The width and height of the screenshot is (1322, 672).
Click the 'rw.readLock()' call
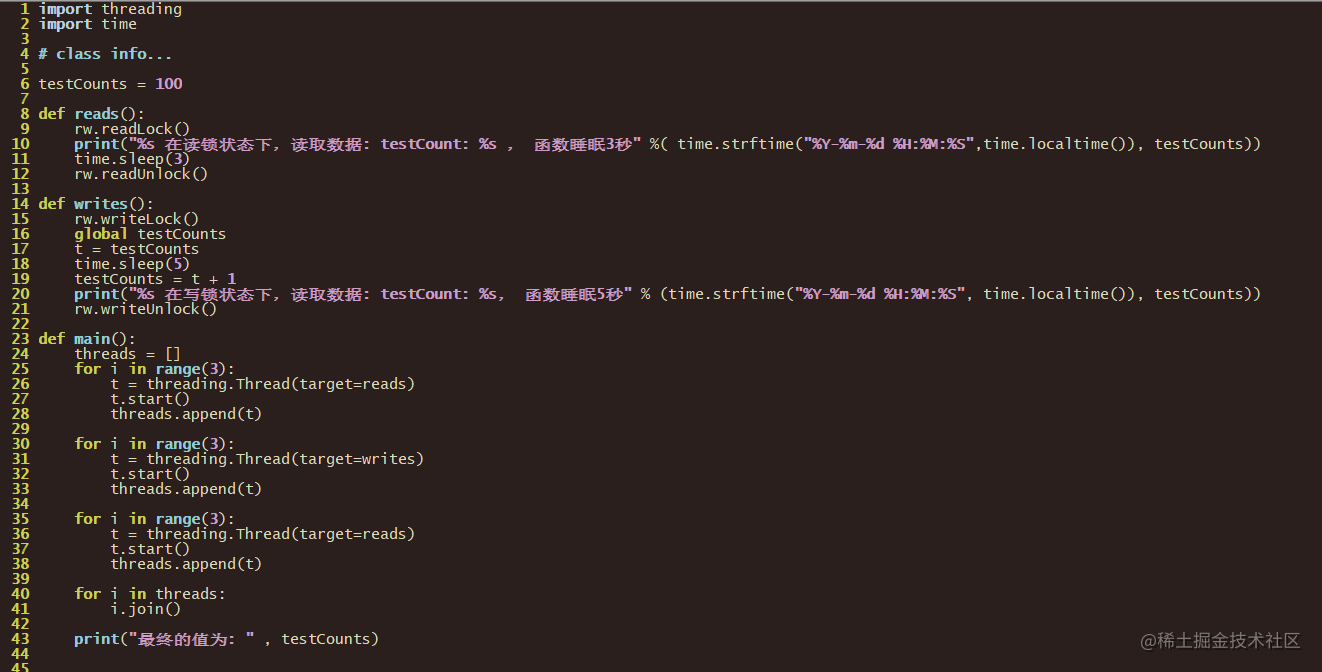pyautogui.click(x=132, y=129)
